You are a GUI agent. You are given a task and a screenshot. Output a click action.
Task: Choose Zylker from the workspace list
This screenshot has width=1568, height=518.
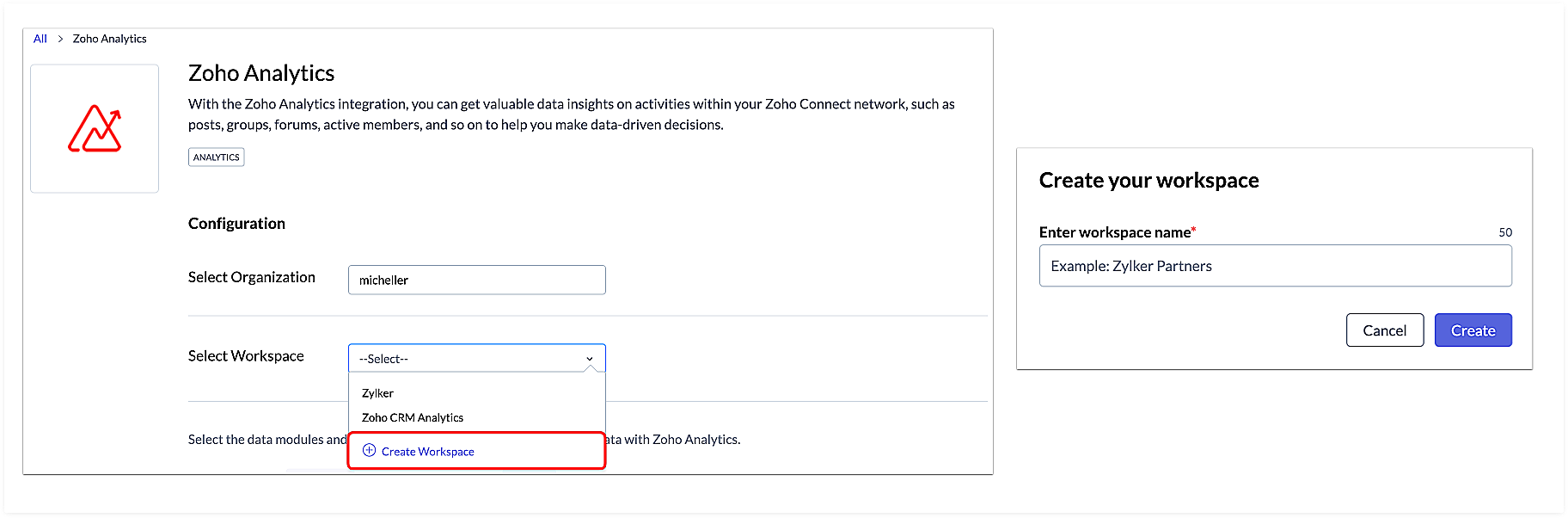tap(377, 393)
